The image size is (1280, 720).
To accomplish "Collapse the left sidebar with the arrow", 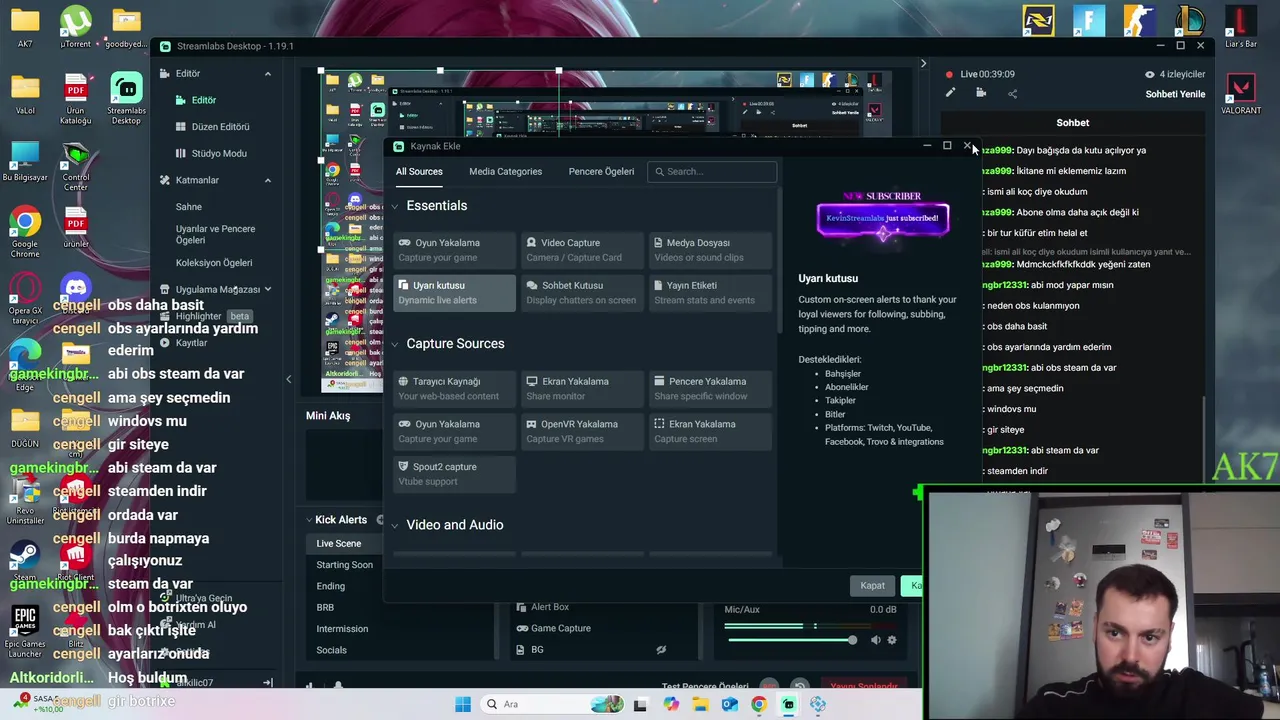I will pos(288,378).
